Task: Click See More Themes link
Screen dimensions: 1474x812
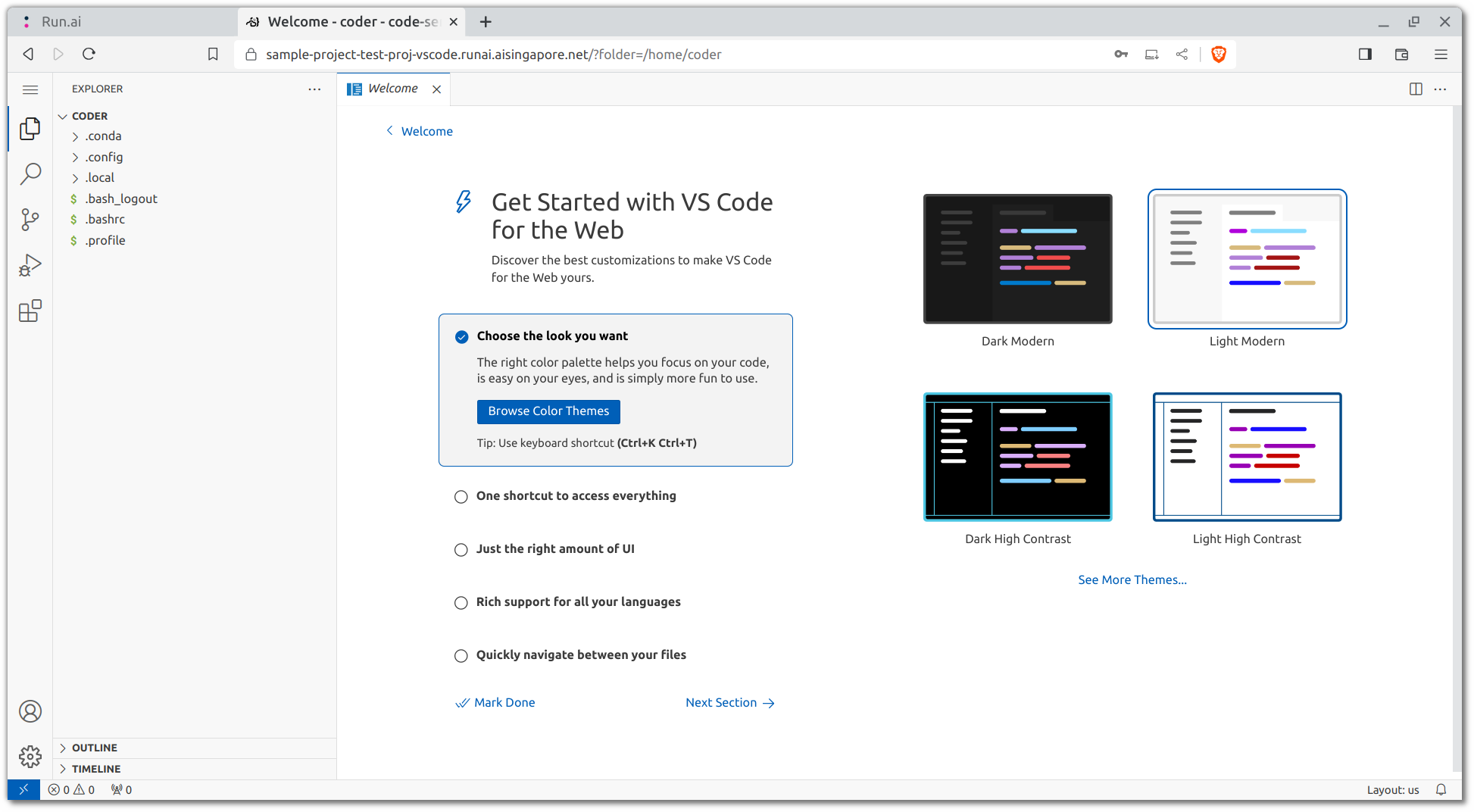Action: (x=1132, y=580)
